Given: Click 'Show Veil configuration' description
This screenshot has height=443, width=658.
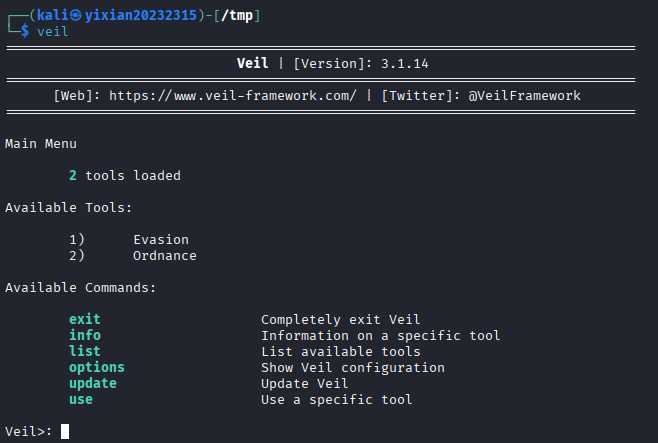Looking at the screenshot, I should [x=353, y=368].
